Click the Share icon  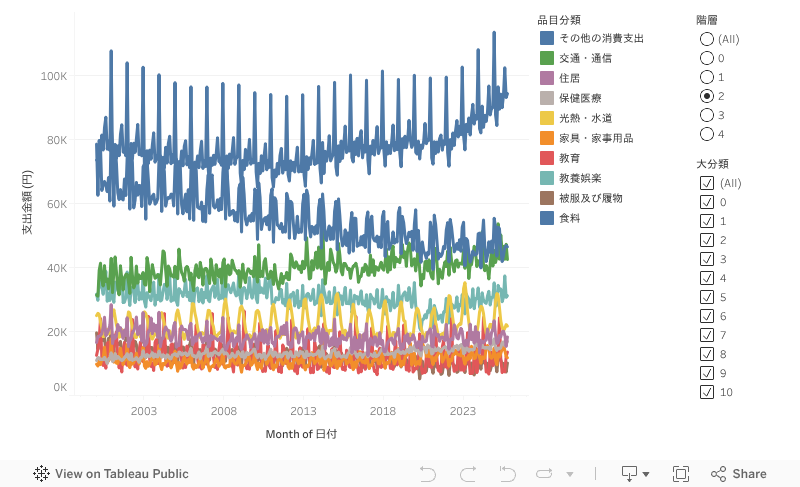(x=718, y=474)
